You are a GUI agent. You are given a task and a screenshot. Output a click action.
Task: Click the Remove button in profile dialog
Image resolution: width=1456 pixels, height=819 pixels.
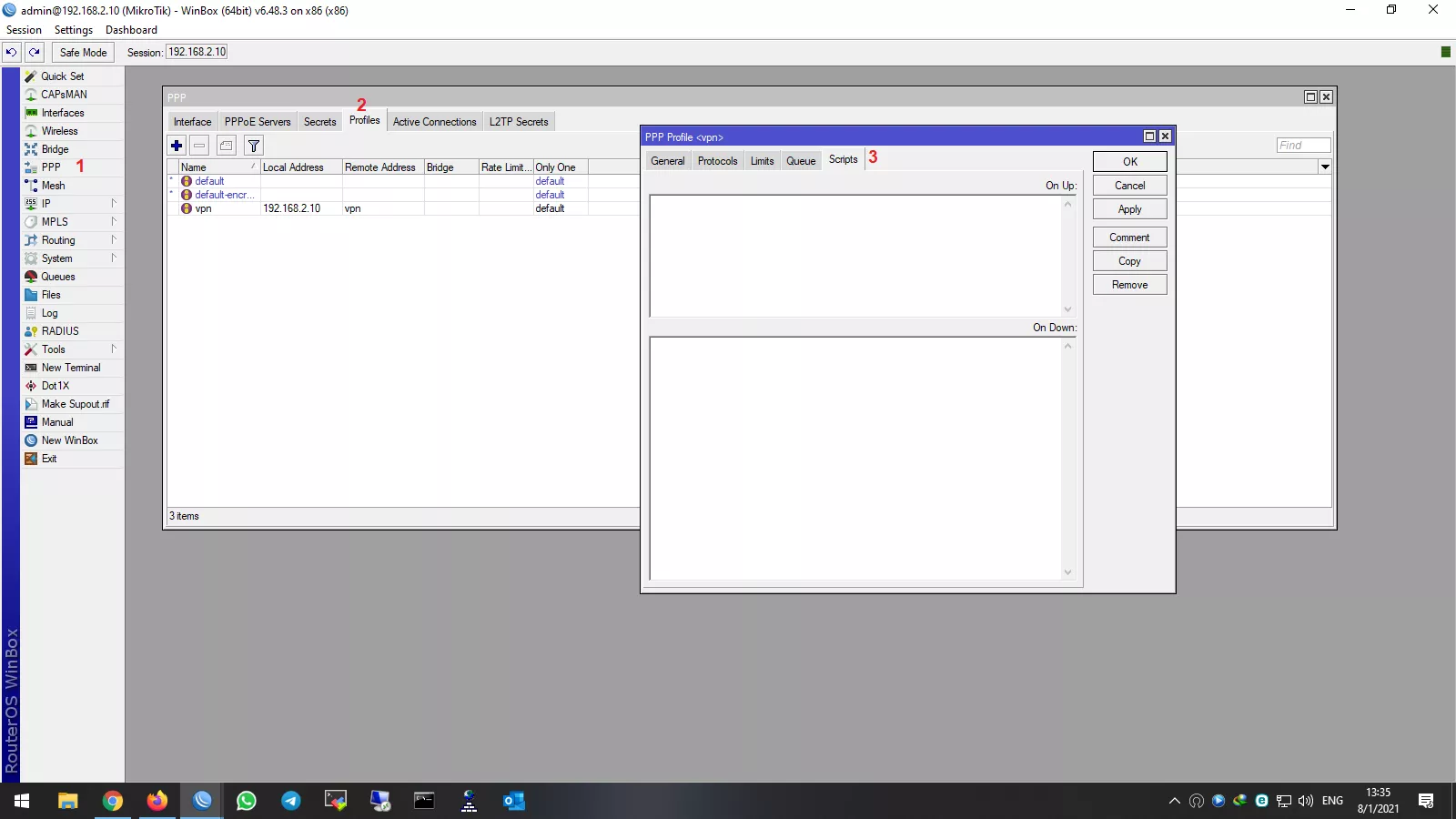click(1129, 285)
